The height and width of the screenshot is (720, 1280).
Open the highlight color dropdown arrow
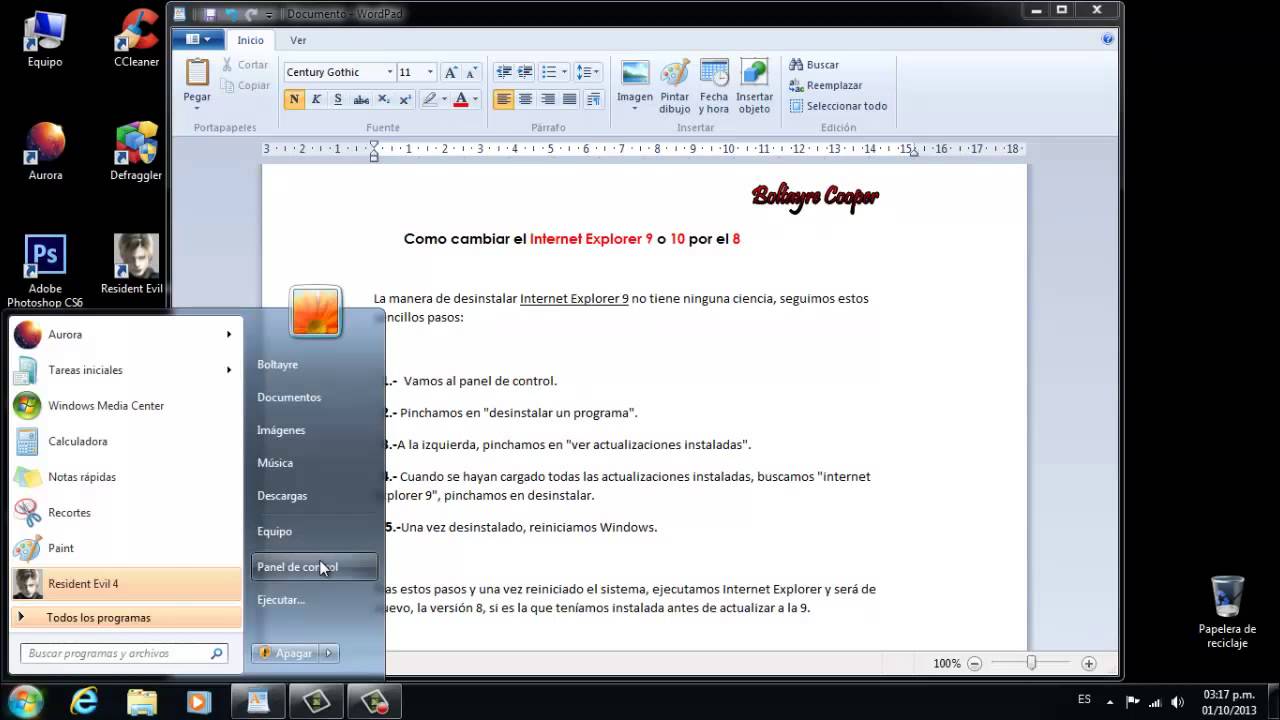coord(444,99)
